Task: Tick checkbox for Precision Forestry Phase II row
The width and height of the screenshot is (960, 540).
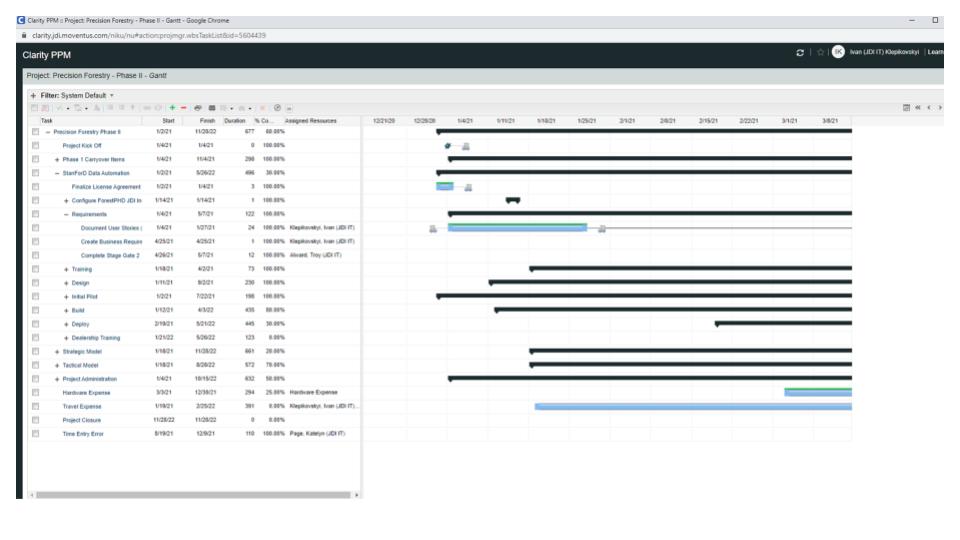Action: point(36,132)
